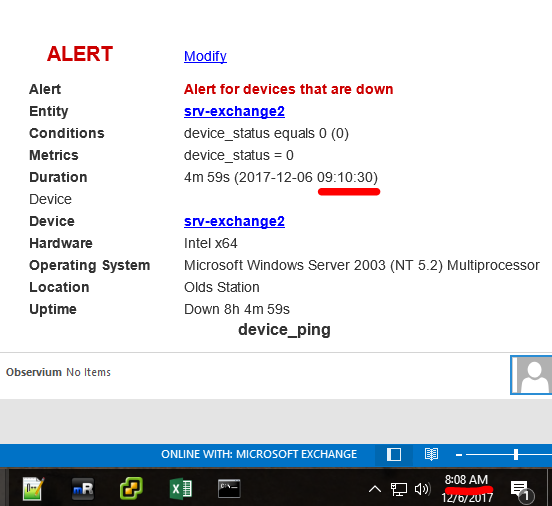Click the taskbar clock showing 8:08 AM
This screenshot has width=552, height=506.
pos(467,489)
